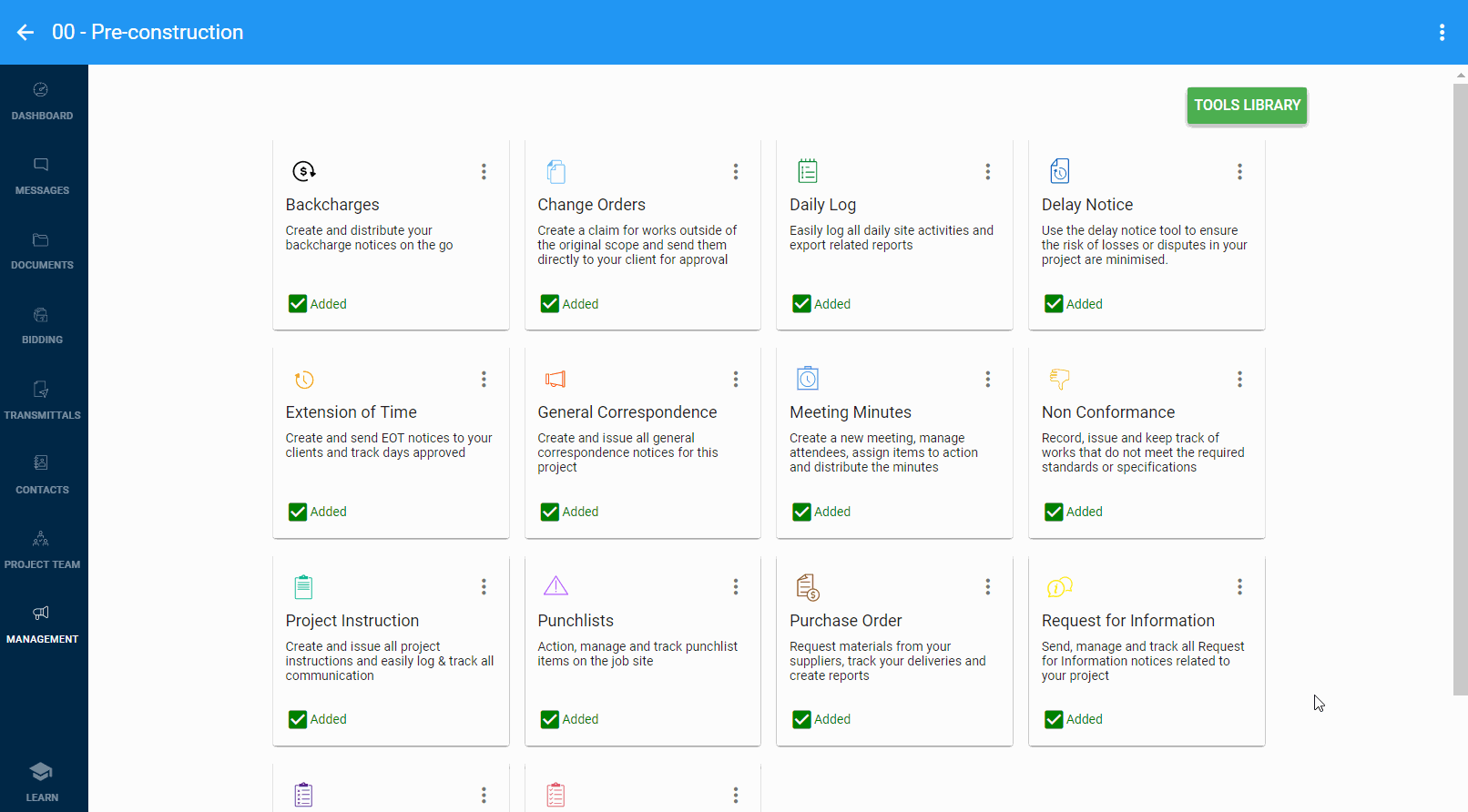Open the Meeting Minutes tool title

click(851, 412)
